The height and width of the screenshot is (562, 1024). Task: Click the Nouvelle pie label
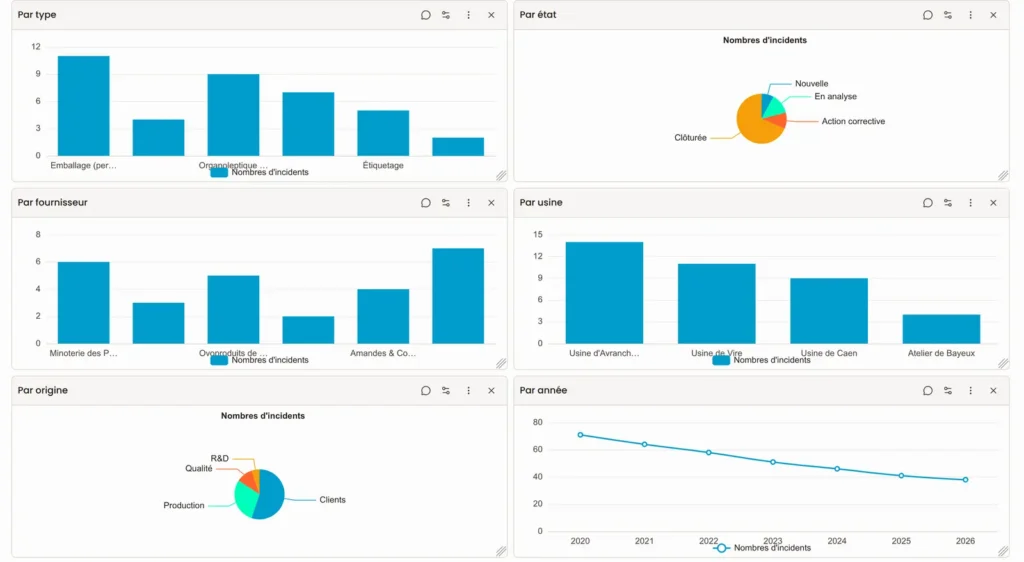coord(811,84)
